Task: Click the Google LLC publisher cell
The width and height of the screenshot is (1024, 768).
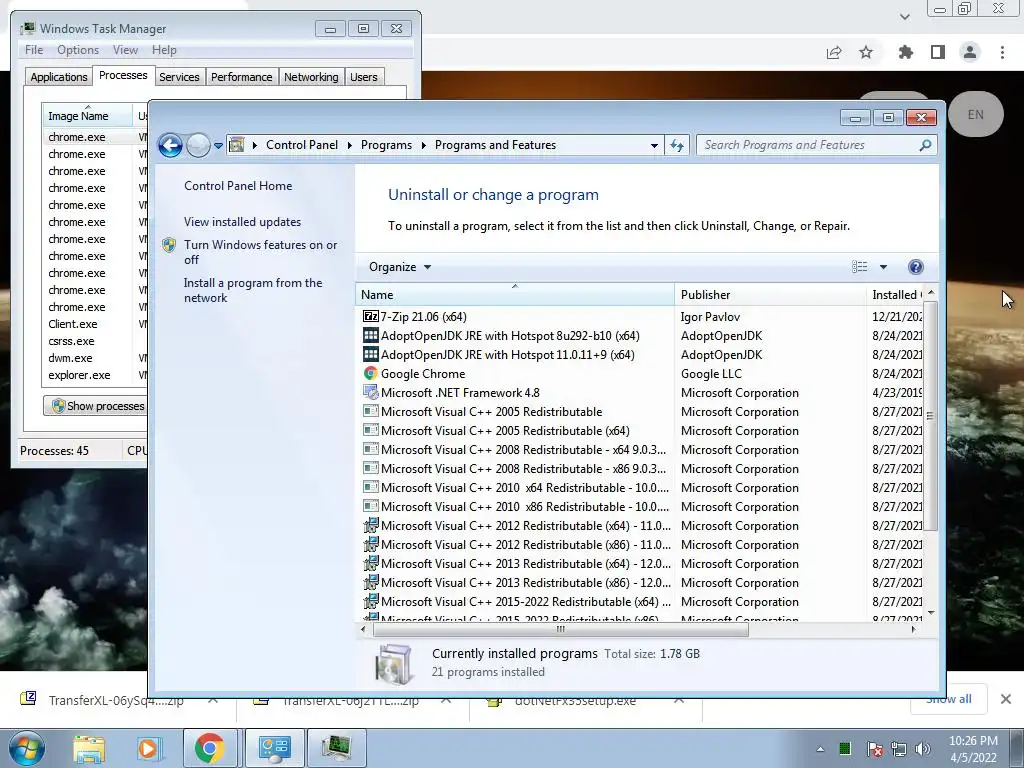Action: tap(711, 374)
